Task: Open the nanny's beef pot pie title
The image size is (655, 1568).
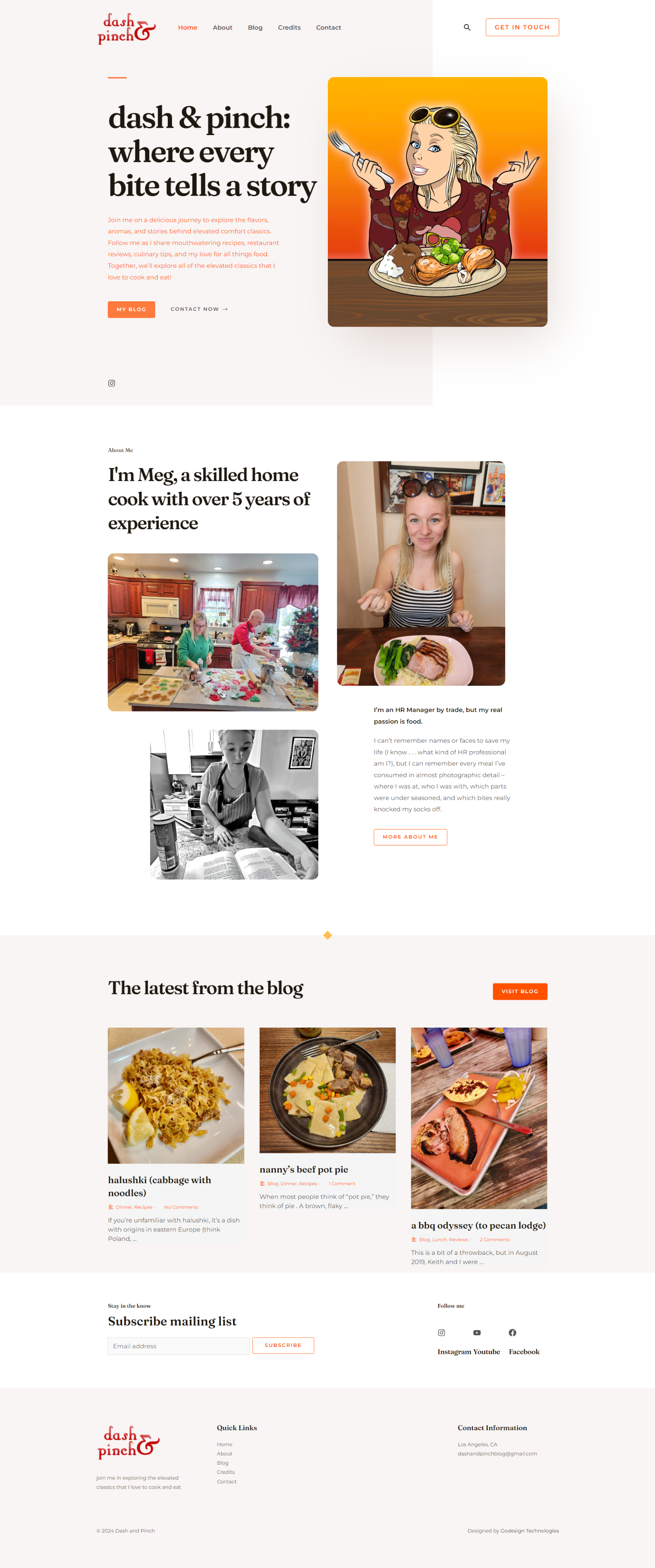Action: click(x=304, y=1169)
